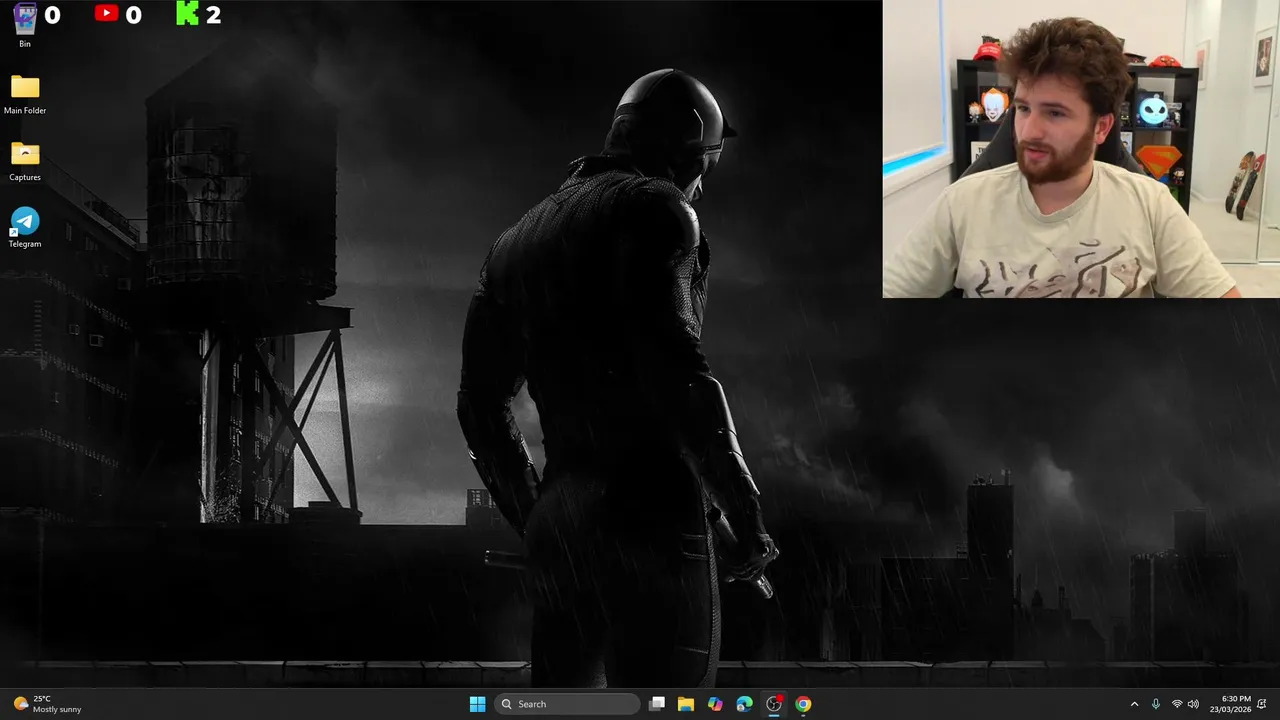Open Google Chrome from the taskbar

coord(803,704)
